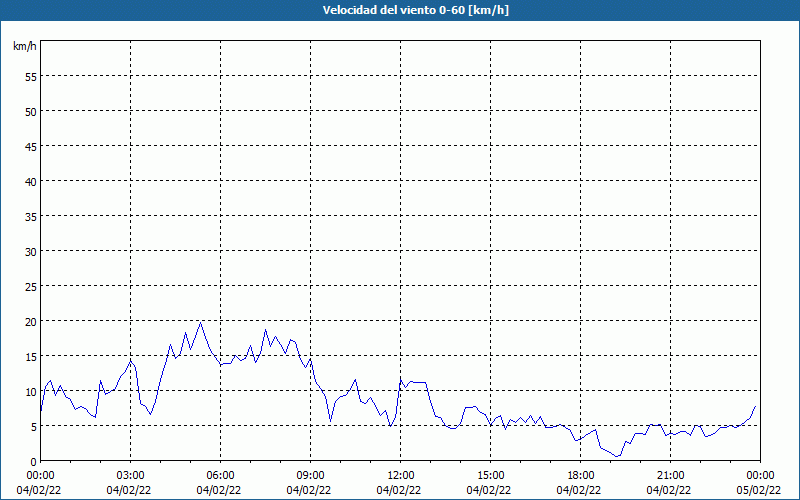Select the '09:00' time label on the x-axis
Image resolution: width=800 pixels, height=500 pixels.
pos(310,476)
